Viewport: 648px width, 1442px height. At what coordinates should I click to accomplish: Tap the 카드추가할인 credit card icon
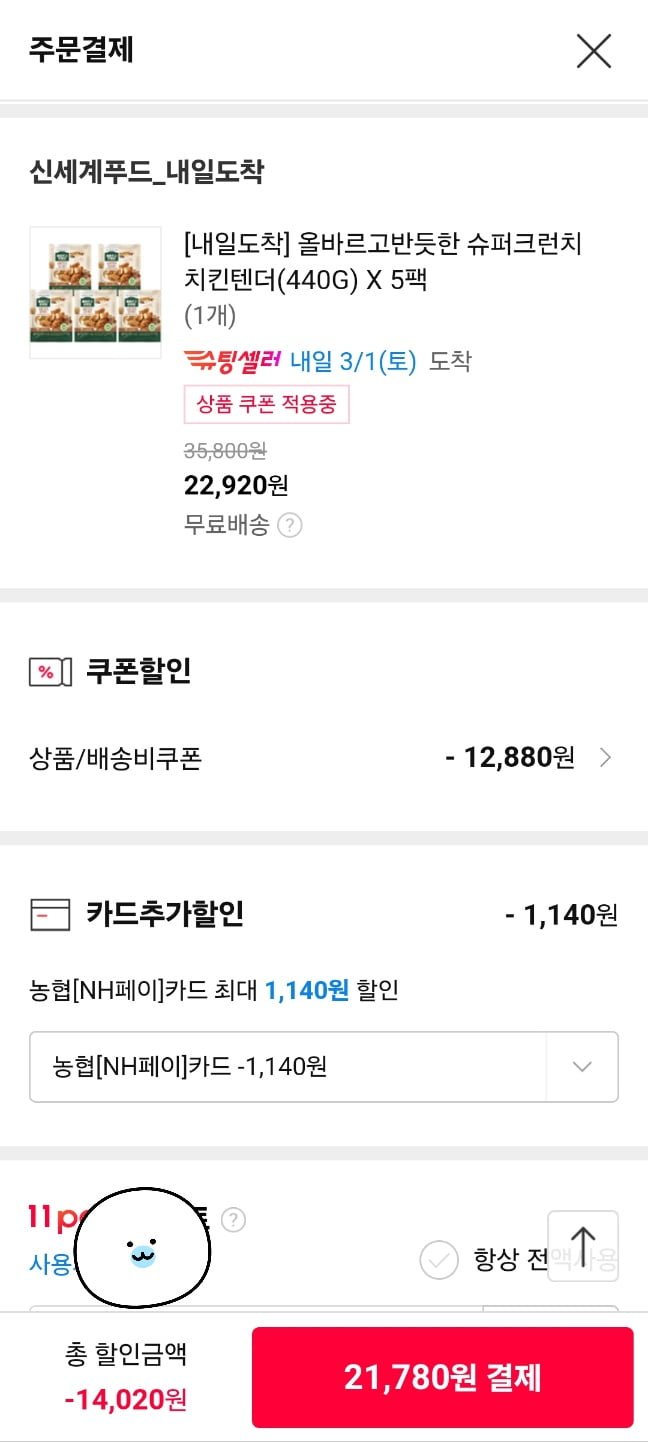tap(50, 914)
